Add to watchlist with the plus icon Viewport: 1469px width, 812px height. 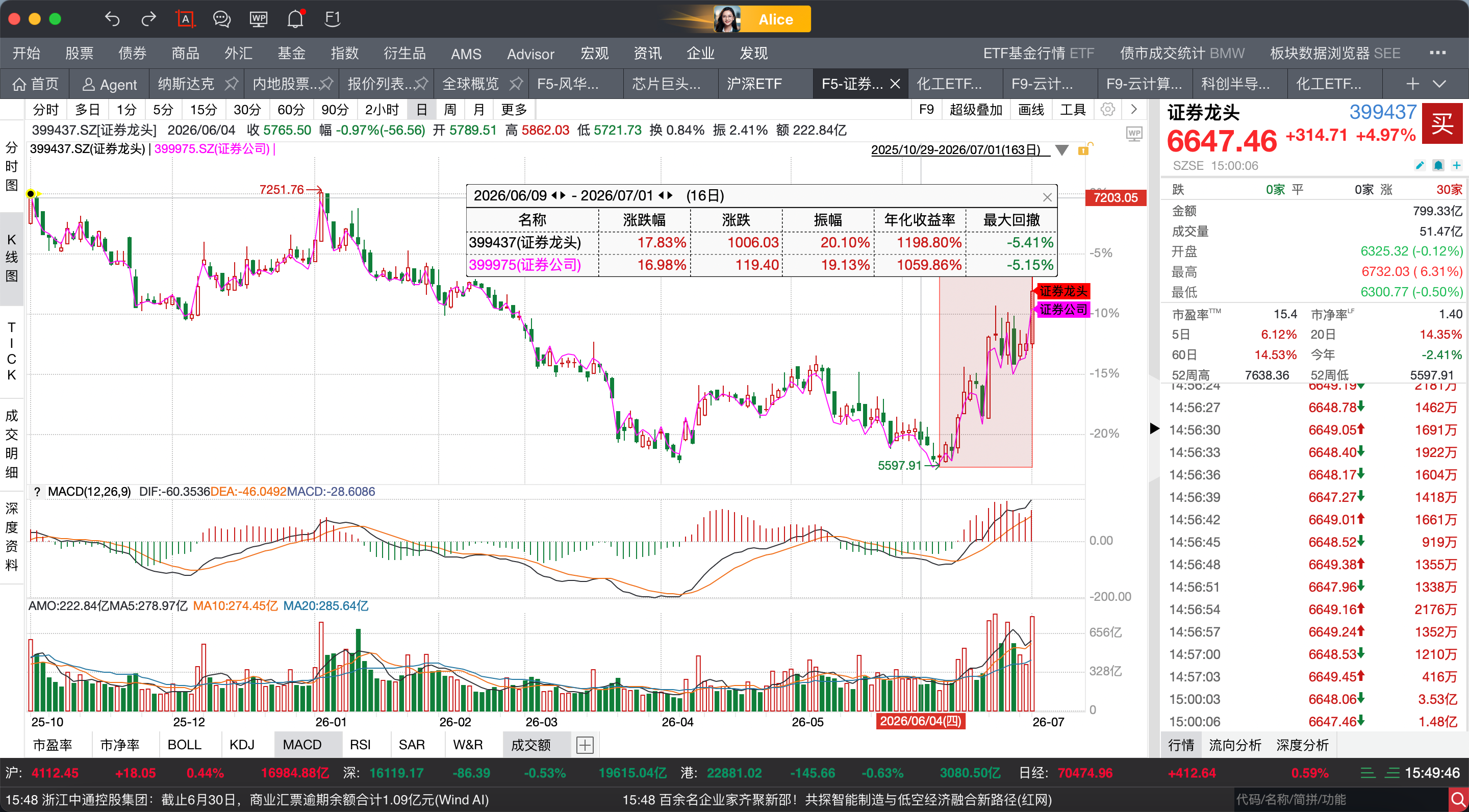tap(1456, 165)
